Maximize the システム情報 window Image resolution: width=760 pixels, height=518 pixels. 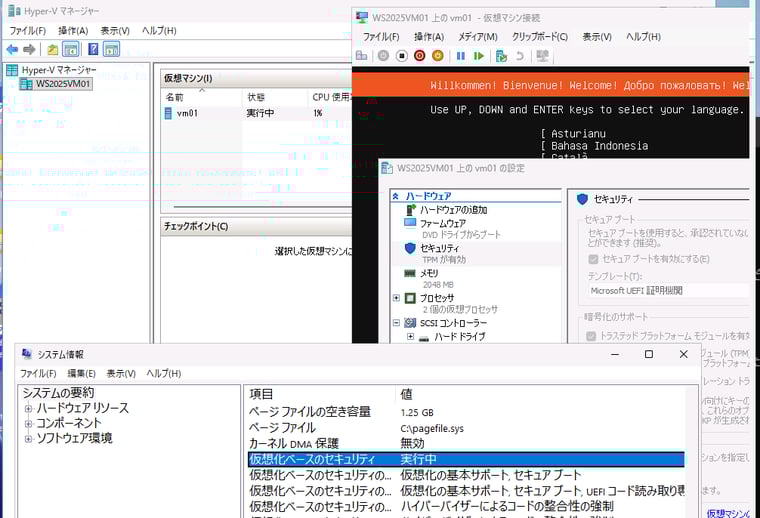[x=649, y=354]
